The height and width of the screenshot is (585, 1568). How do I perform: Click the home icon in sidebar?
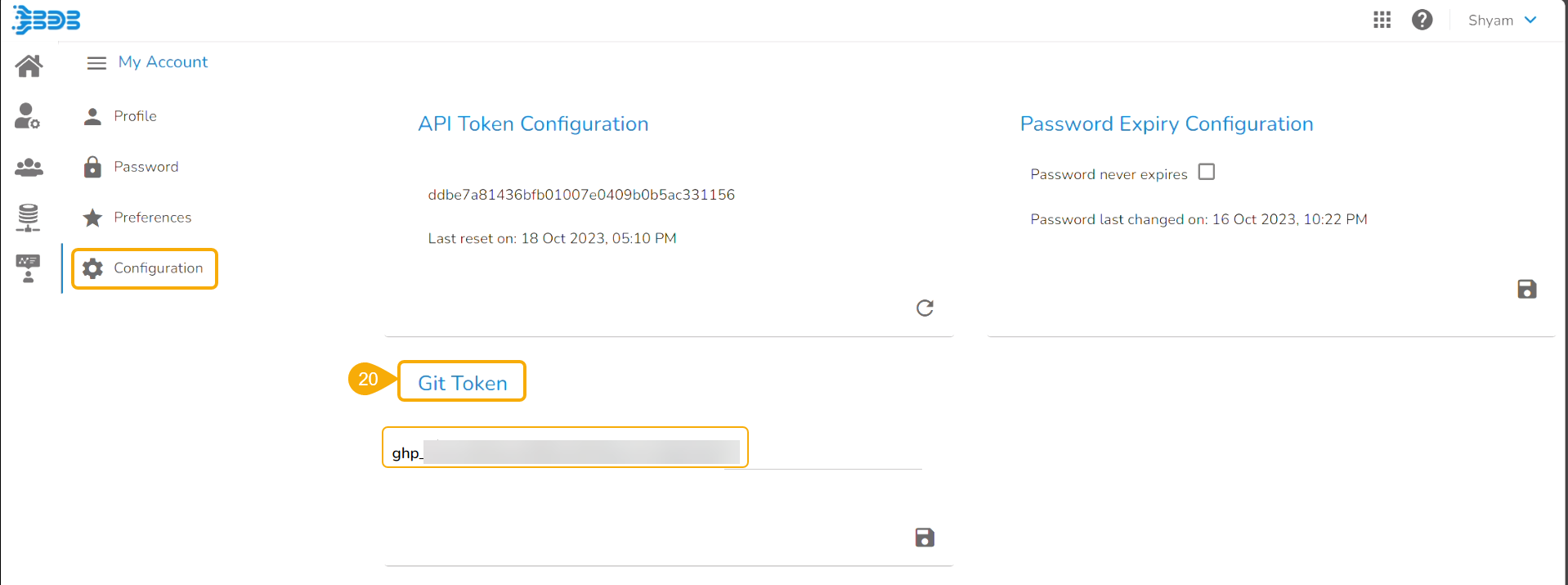coord(29,66)
